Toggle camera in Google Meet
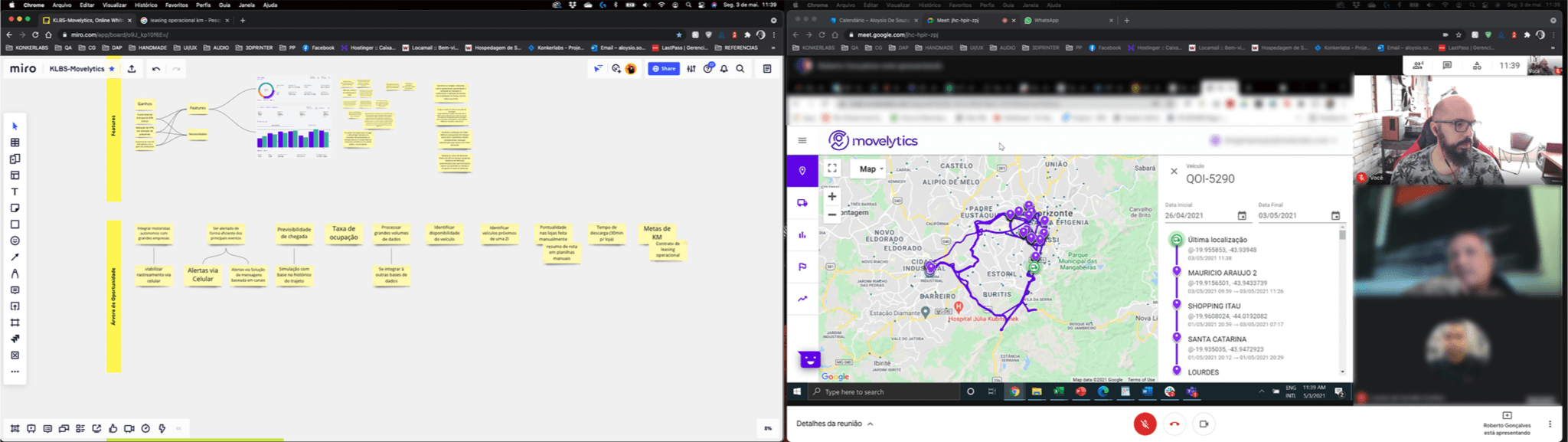 (x=1204, y=424)
